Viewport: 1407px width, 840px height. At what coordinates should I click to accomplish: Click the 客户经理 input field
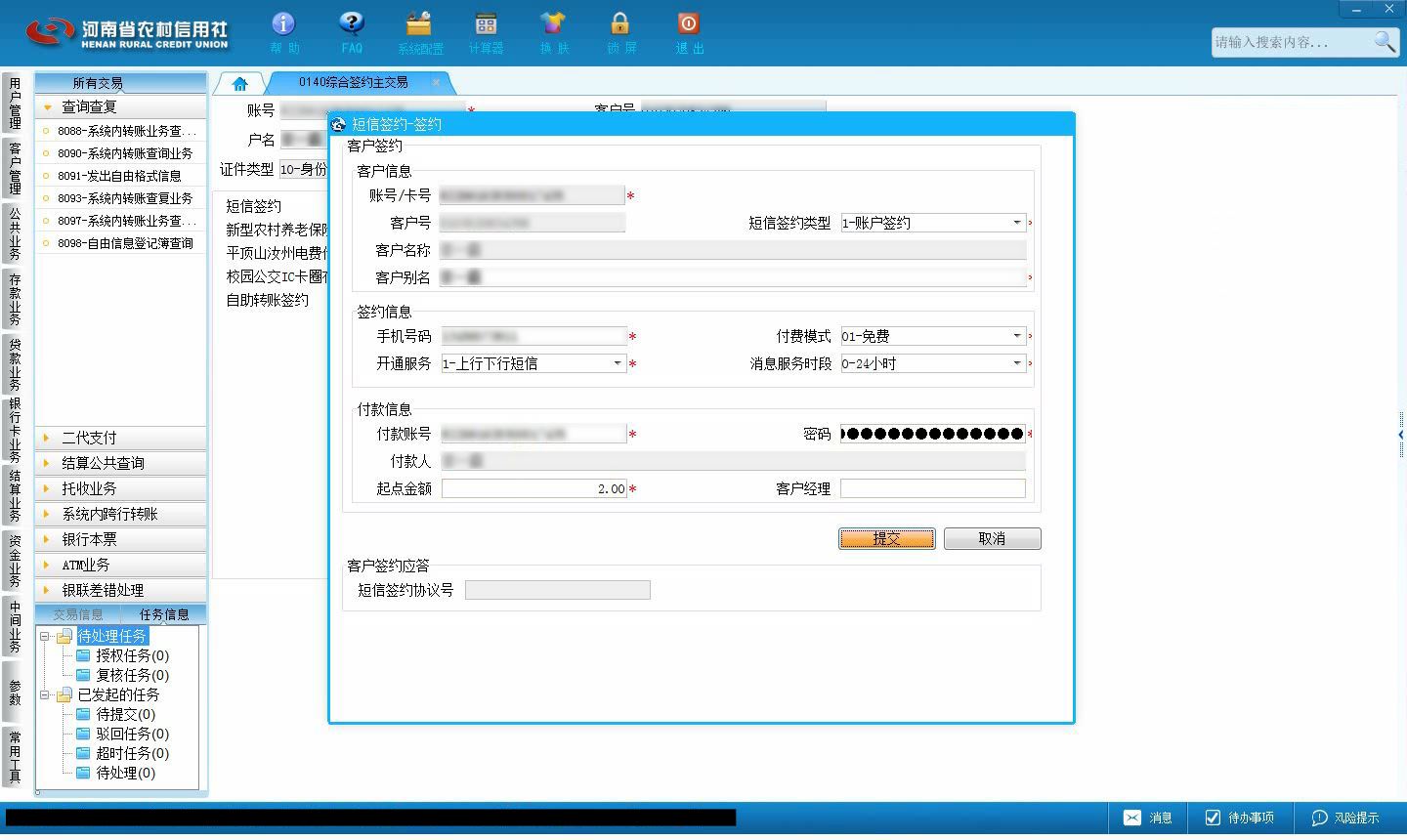pyautogui.click(x=933, y=488)
